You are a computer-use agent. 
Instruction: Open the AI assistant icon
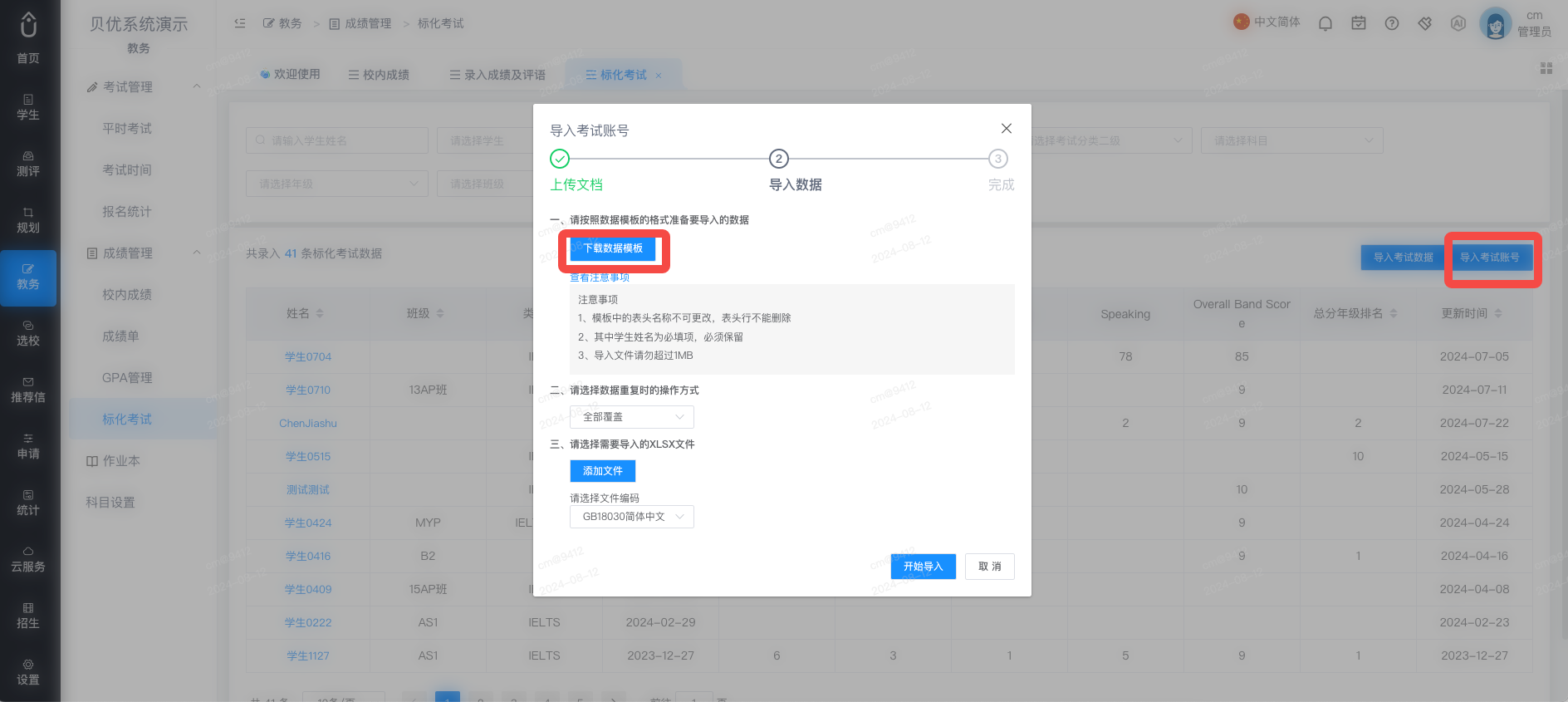click(1458, 23)
